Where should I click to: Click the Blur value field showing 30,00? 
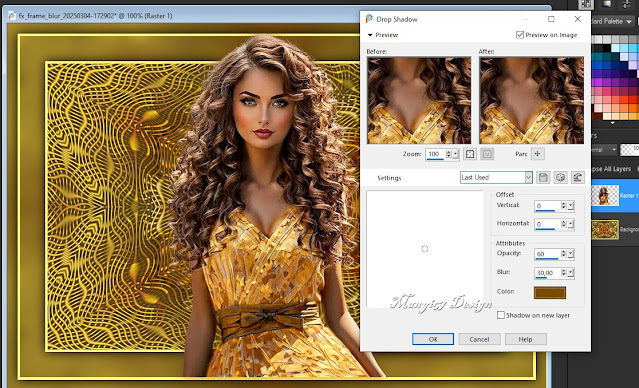[x=548, y=273]
